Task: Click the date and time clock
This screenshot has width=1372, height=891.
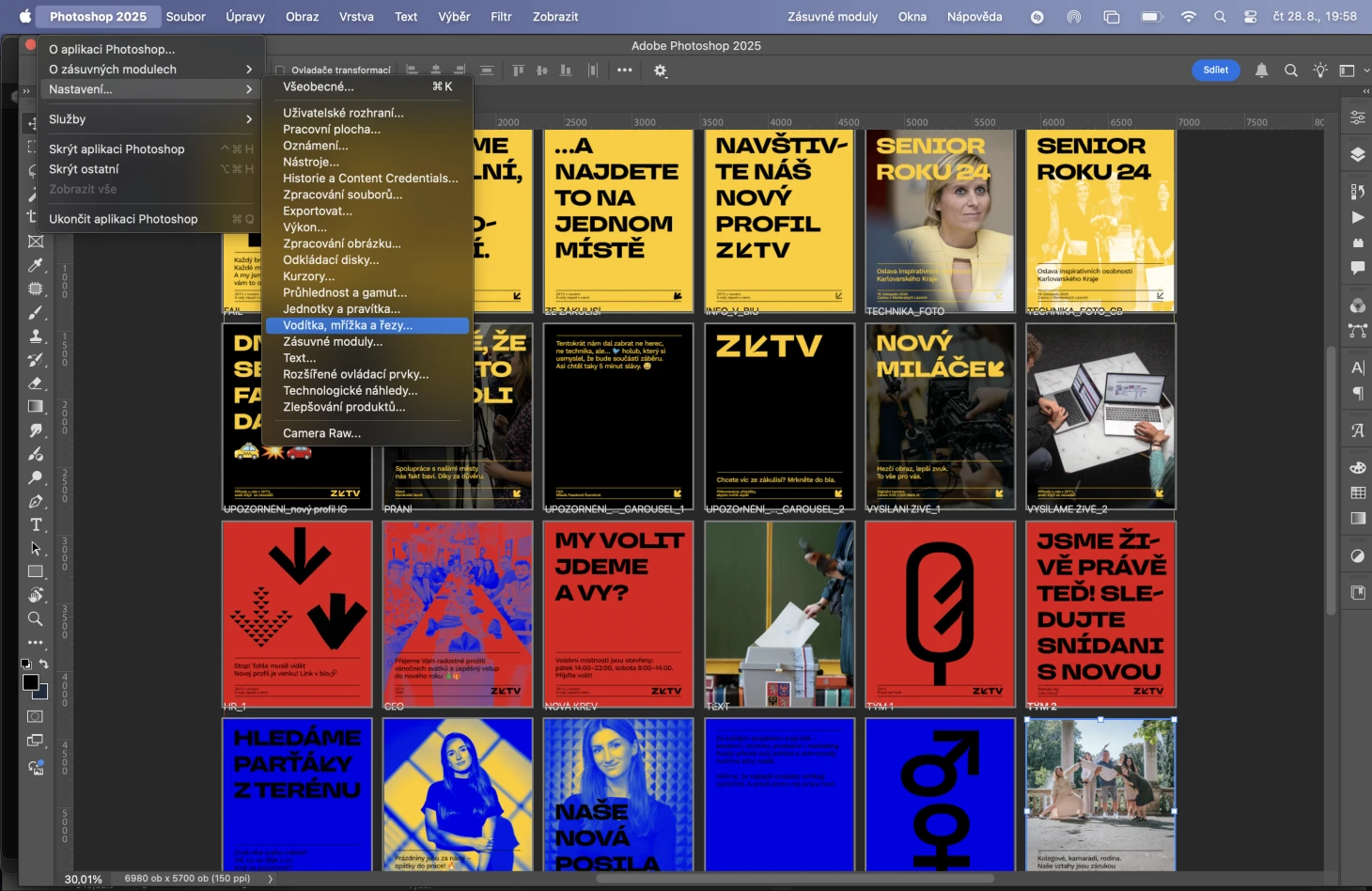Action: (1315, 17)
